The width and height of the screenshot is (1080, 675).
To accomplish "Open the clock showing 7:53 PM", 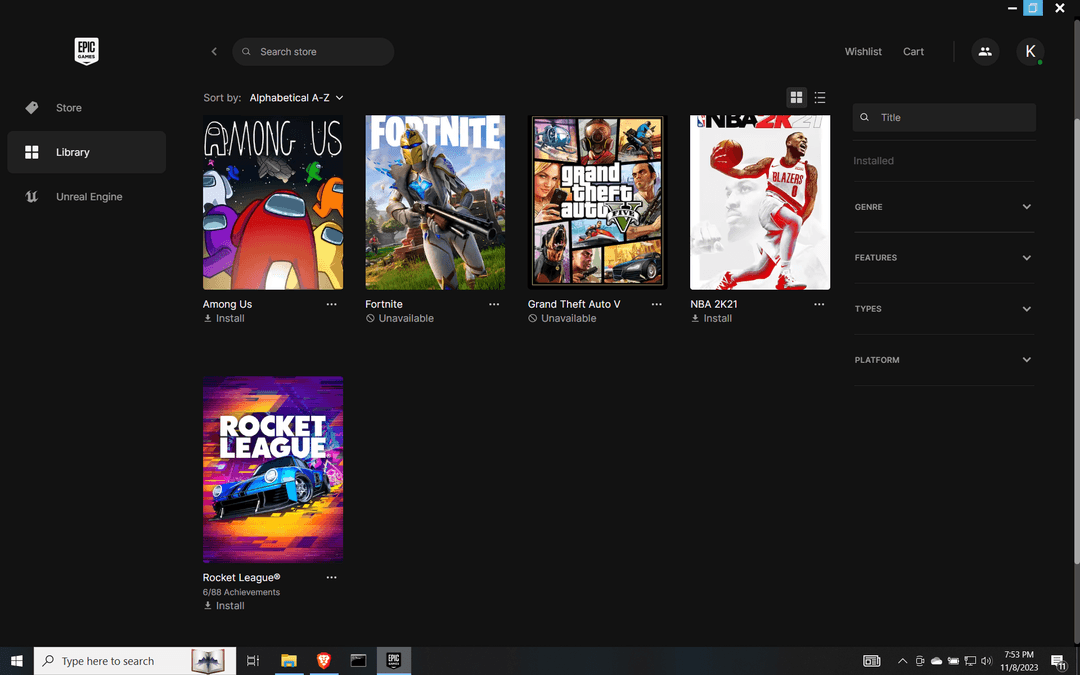I will click(1019, 661).
